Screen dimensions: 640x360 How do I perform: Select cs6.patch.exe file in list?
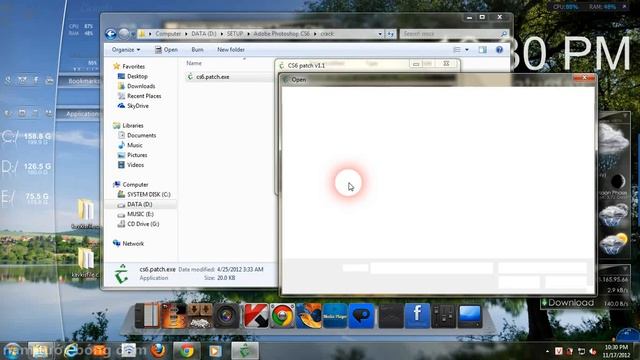click(212, 77)
